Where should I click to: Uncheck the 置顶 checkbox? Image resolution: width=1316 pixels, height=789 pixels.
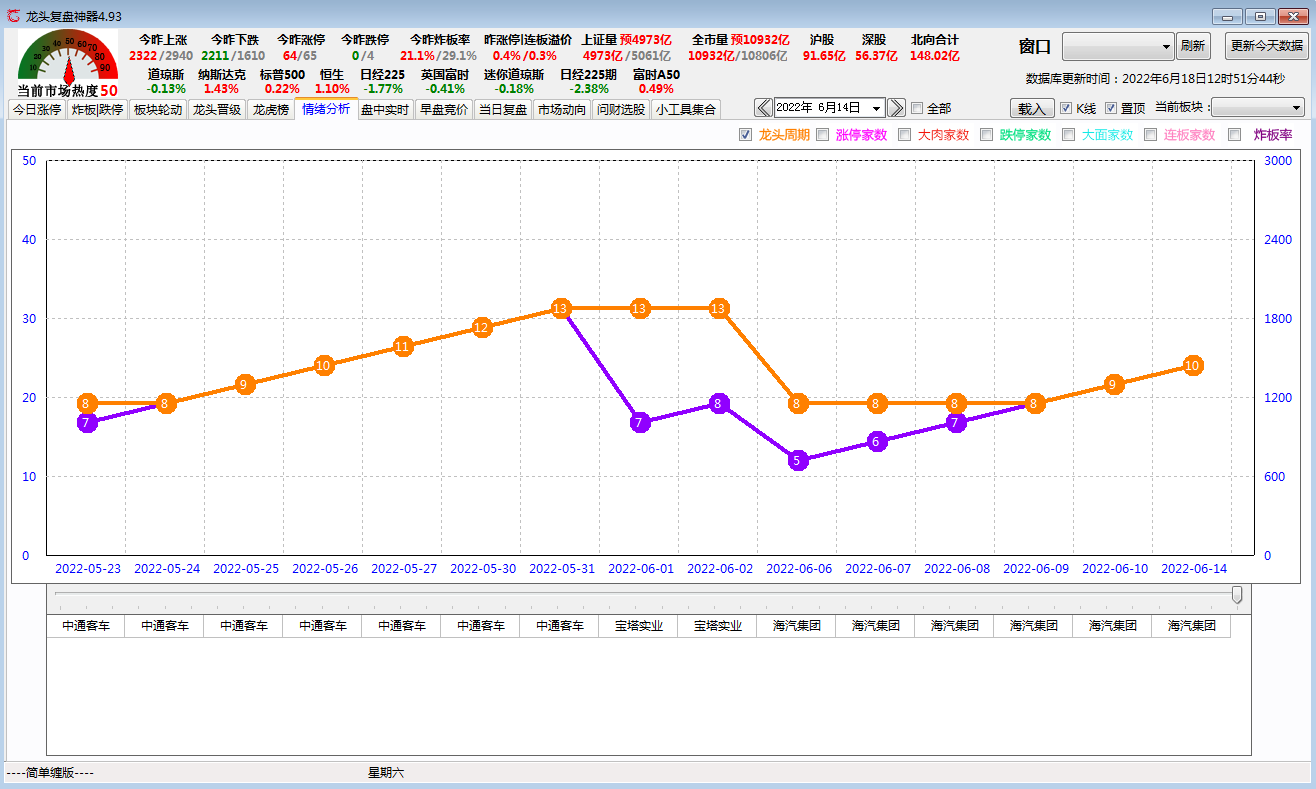pos(1111,108)
